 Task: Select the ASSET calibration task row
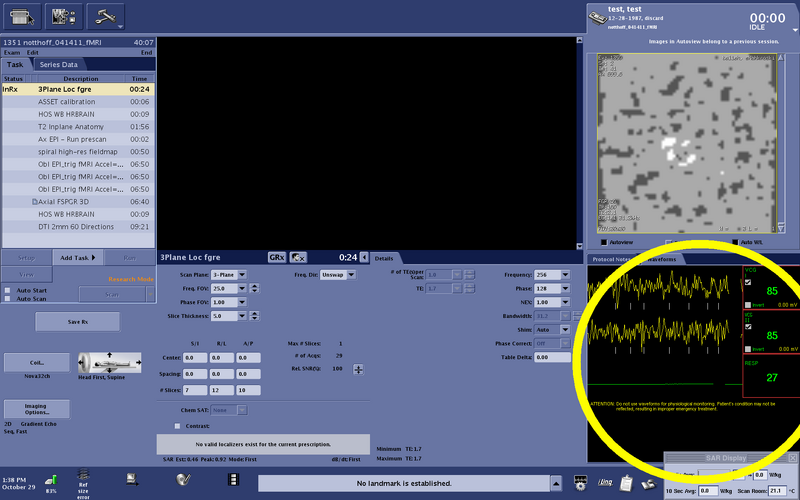79,102
